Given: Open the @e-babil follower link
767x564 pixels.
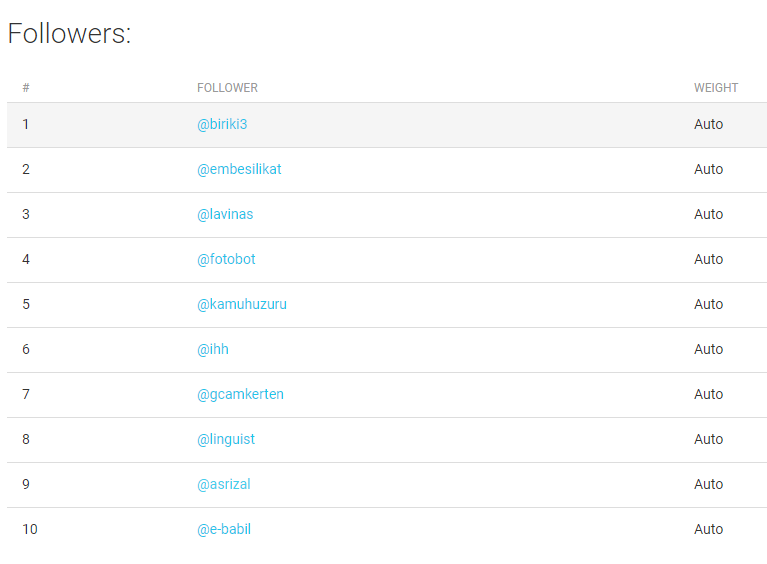Looking at the screenshot, I should (224, 529).
